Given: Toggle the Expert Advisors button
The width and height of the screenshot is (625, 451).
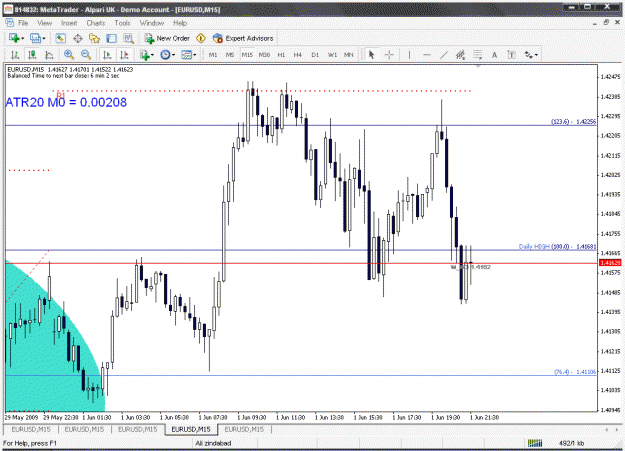Looking at the screenshot, I should [x=243, y=38].
